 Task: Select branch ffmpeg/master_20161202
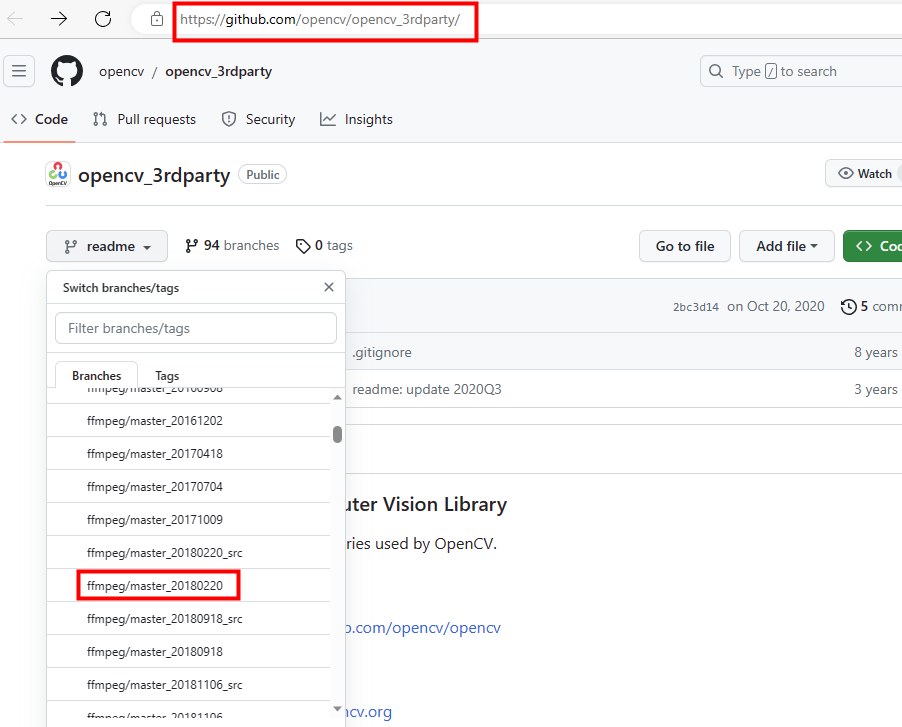[x=188, y=420]
